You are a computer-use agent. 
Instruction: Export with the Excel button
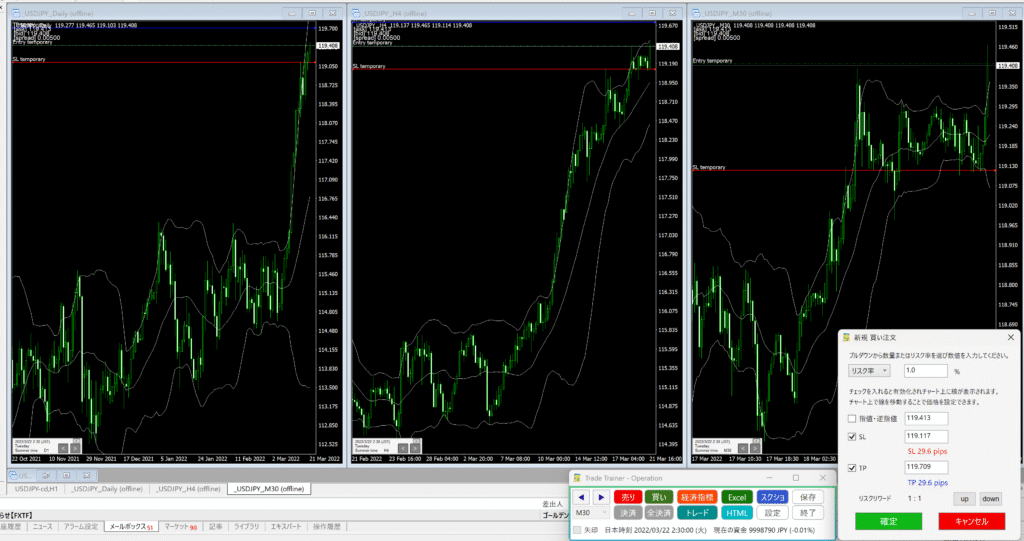click(x=737, y=497)
